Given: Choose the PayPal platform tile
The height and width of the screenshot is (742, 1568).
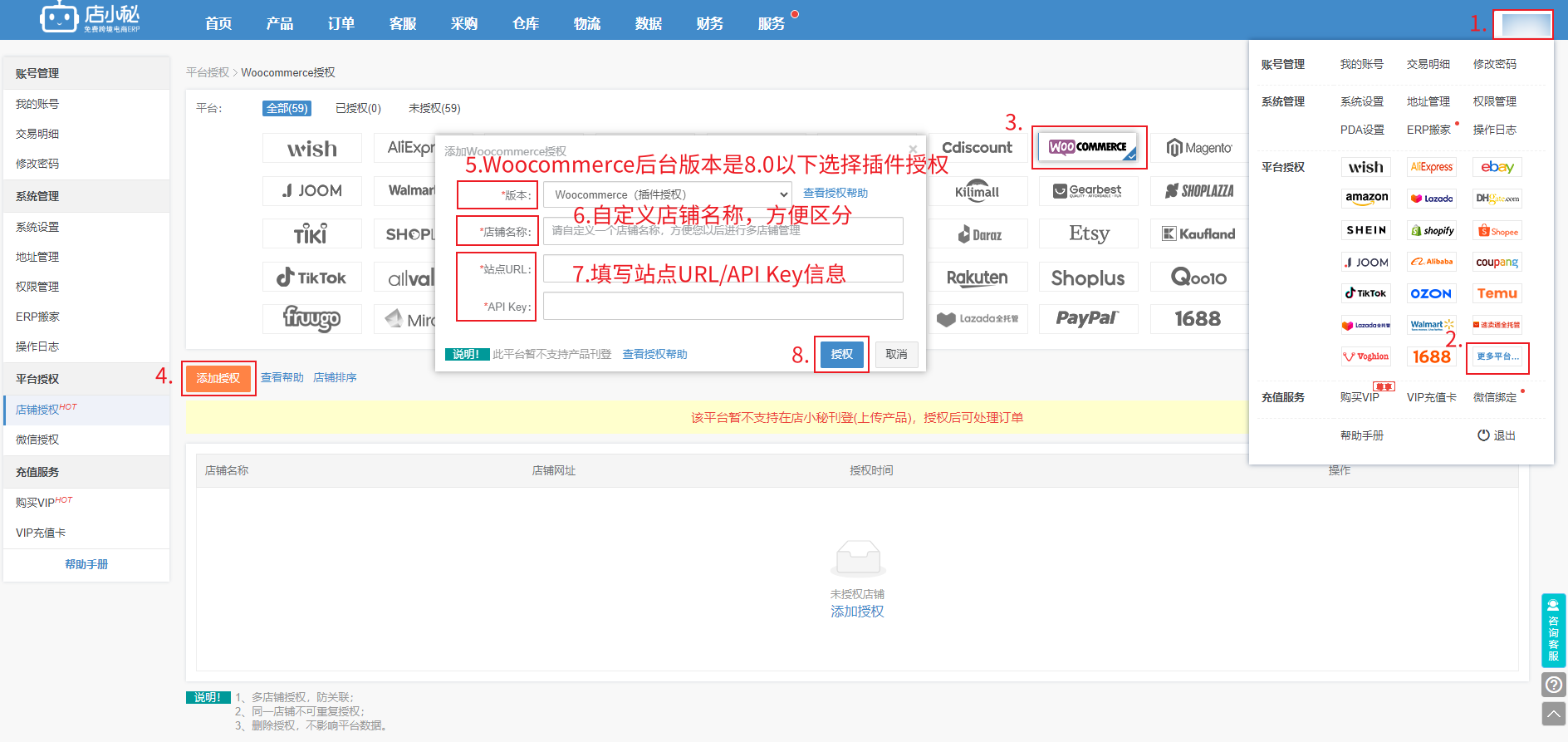Looking at the screenshot, I should 1088,319.
